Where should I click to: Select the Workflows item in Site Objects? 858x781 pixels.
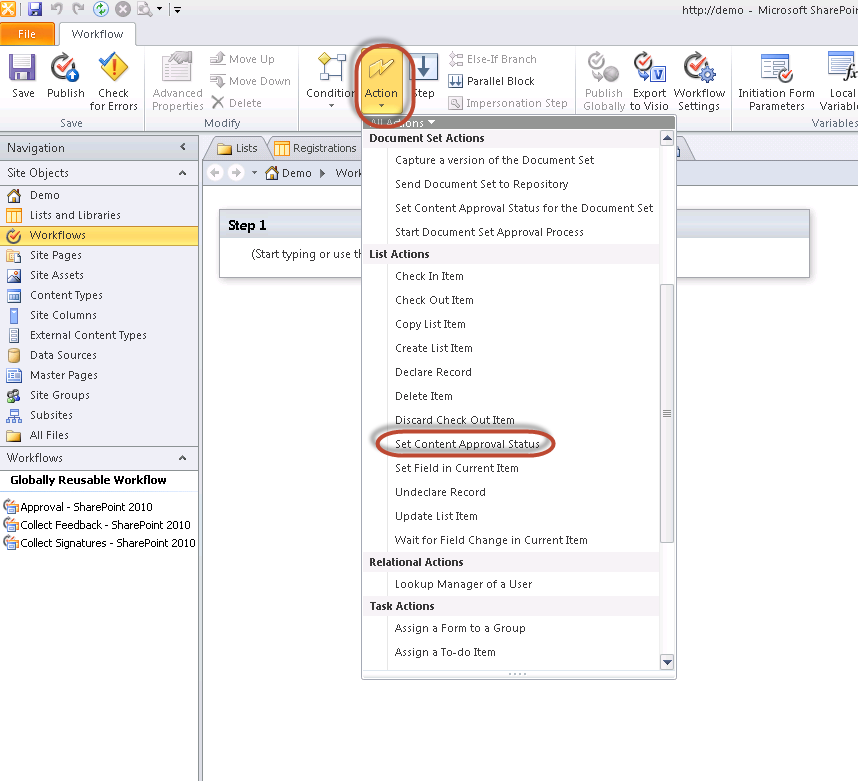pyautogui.click(x=60, y=234)
